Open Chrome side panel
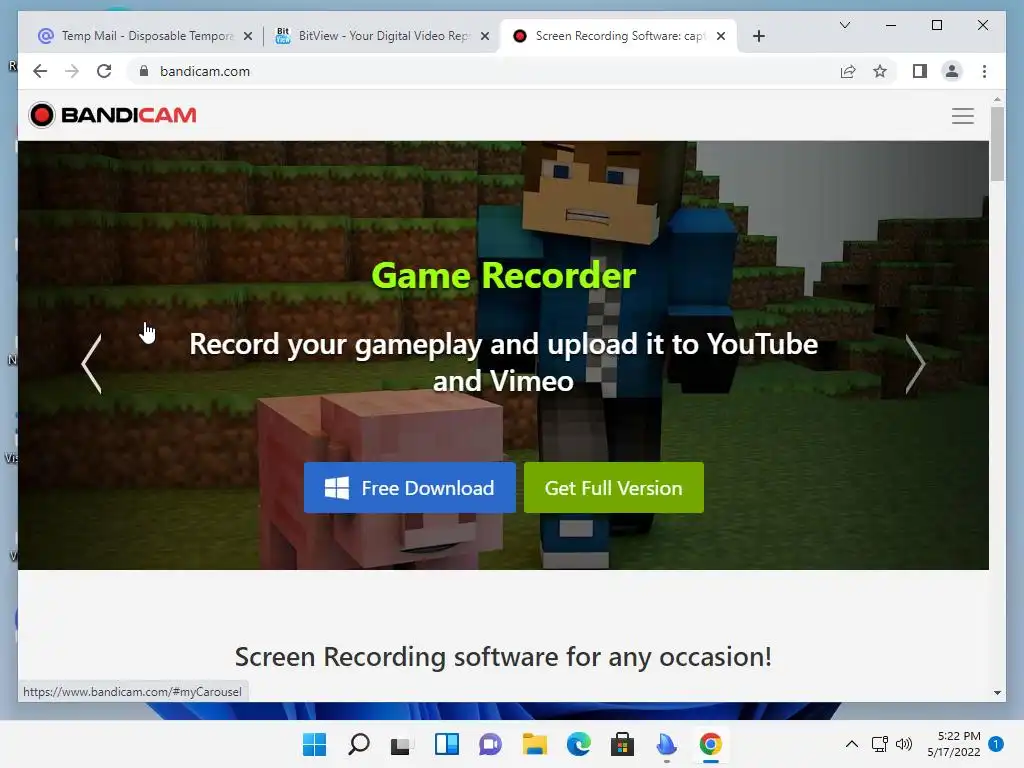The image size is (1024, 768). (x=920, y=71)
